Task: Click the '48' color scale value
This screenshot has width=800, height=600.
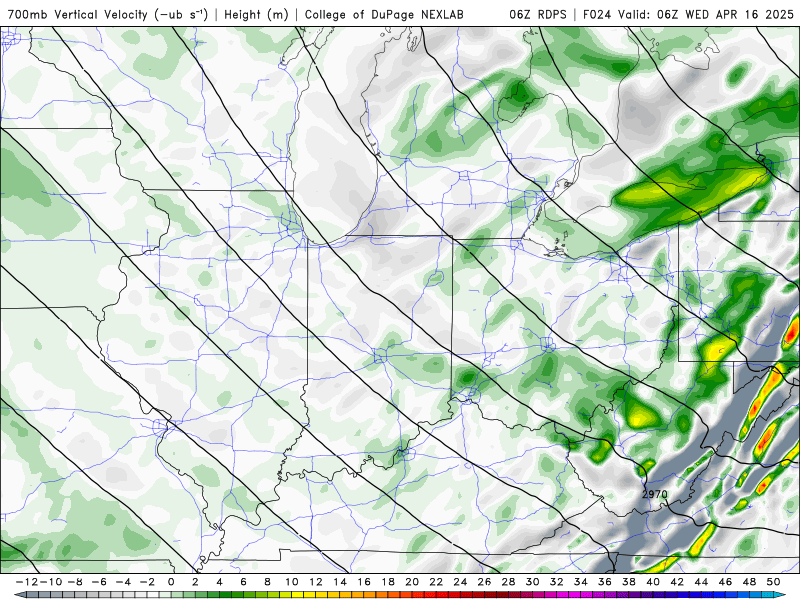Action: [x=749, y=582]
